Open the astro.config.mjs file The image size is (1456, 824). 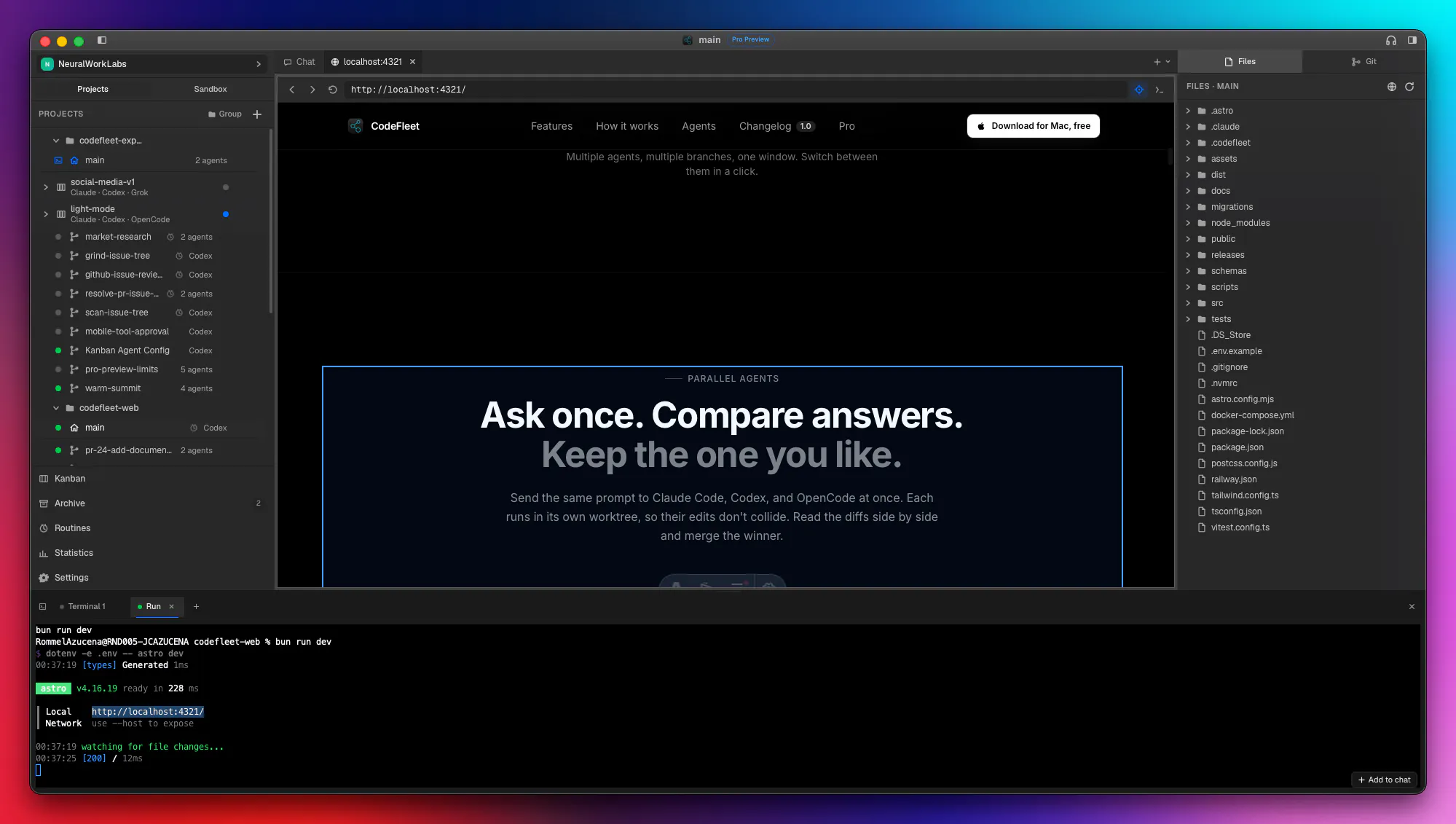1242,399
